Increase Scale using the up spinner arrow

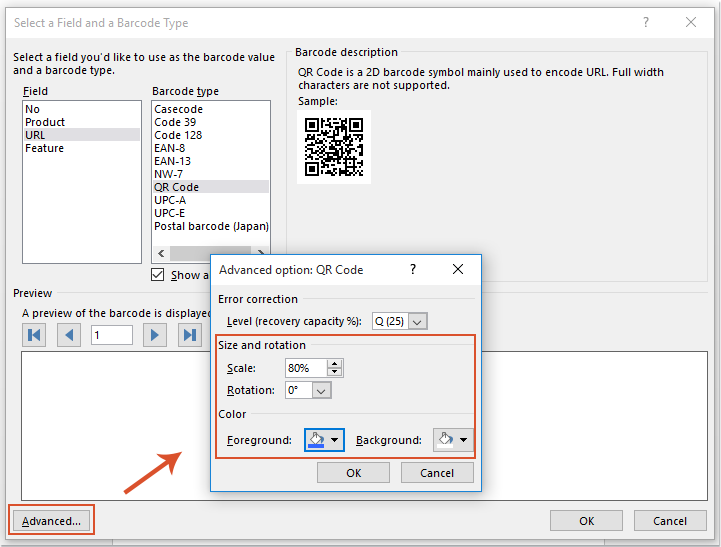(335, 363)
